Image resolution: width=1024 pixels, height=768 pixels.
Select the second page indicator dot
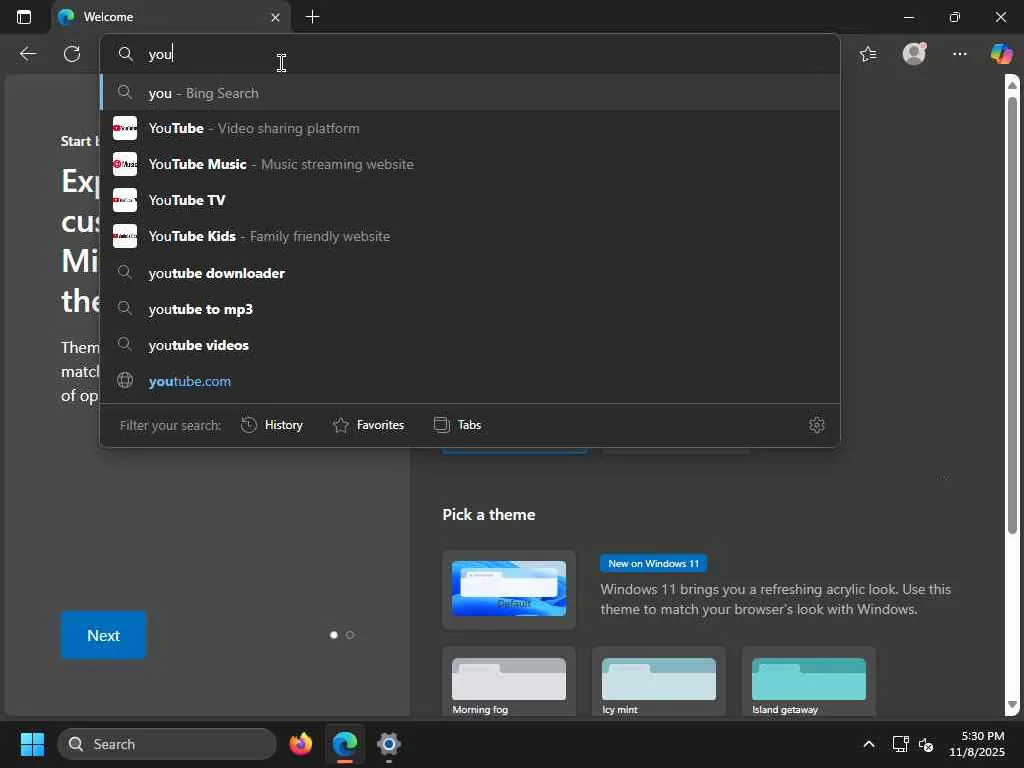coord(350,635)
